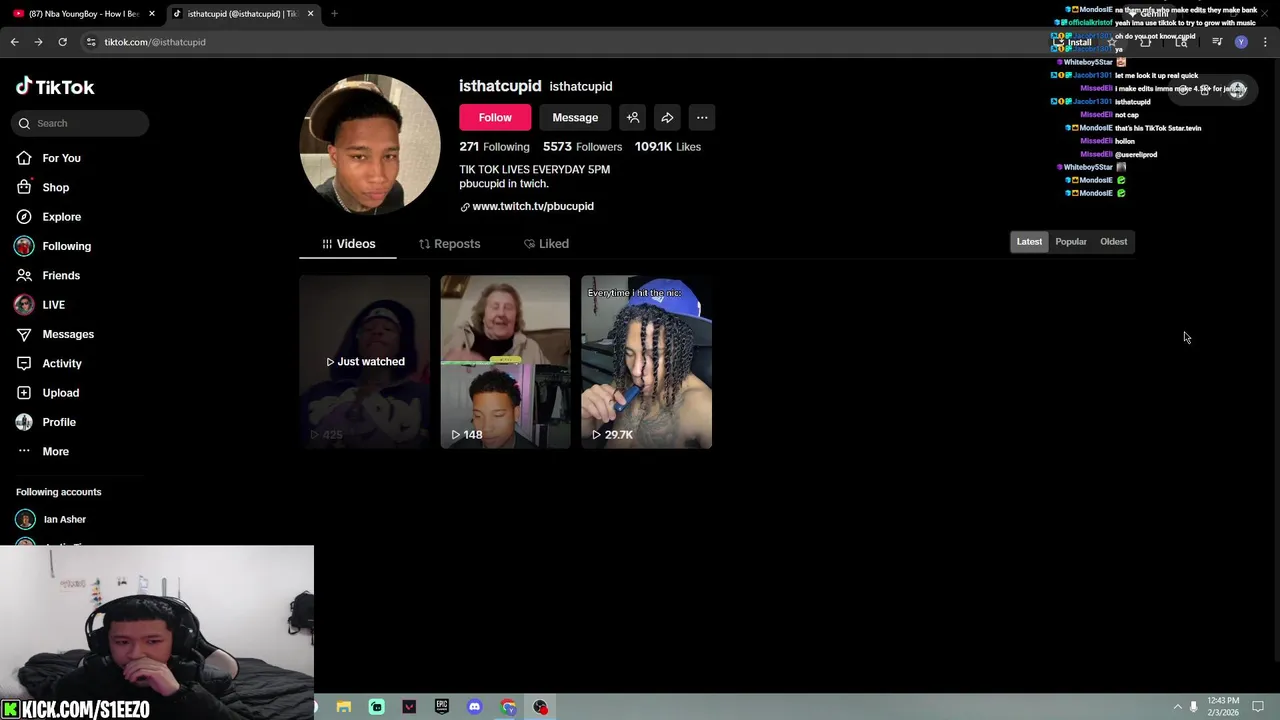Image resolution: width=1280 pixels, height=720 pixels.
Task: Go to the Shop section
Action: coord(55,187)
